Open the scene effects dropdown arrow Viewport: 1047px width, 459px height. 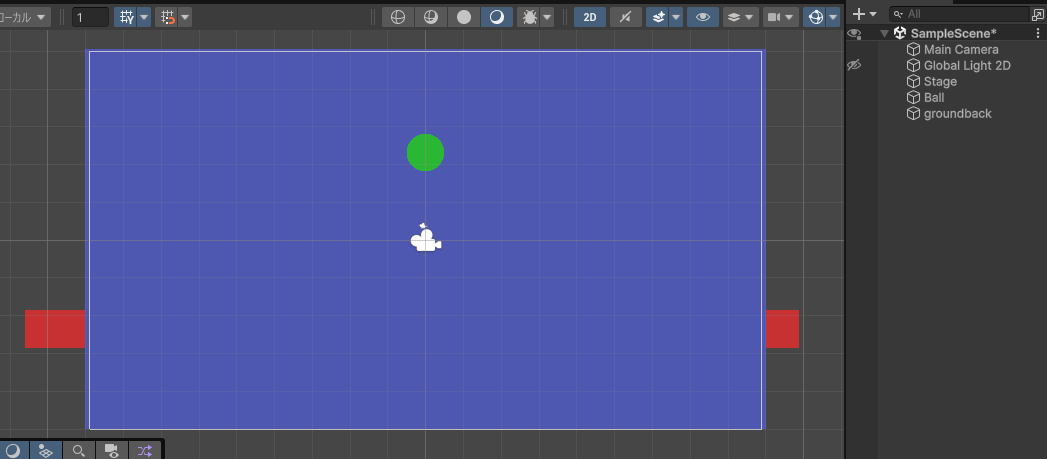(x=676, y=17)
